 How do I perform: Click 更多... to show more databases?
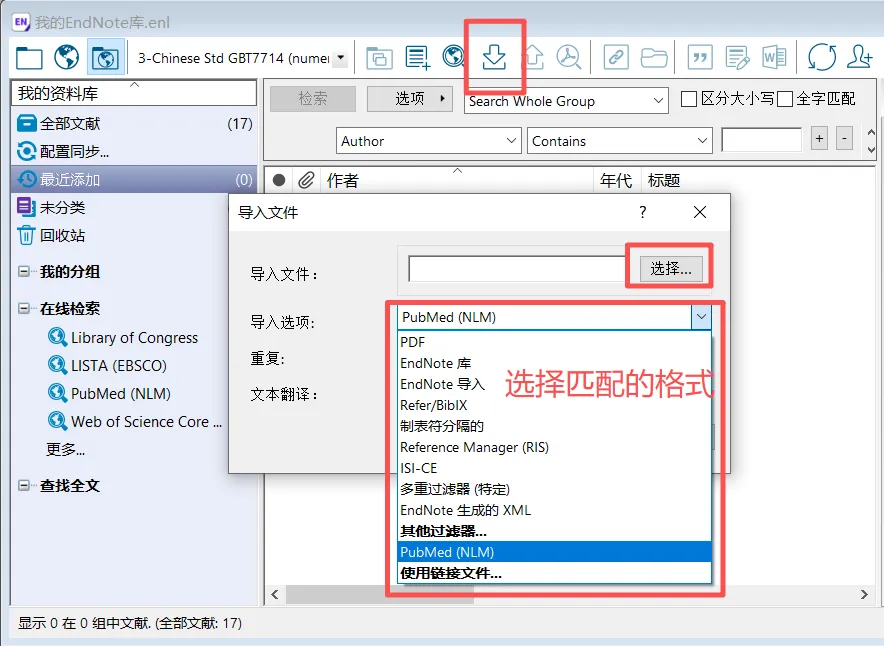pos(65,449)
